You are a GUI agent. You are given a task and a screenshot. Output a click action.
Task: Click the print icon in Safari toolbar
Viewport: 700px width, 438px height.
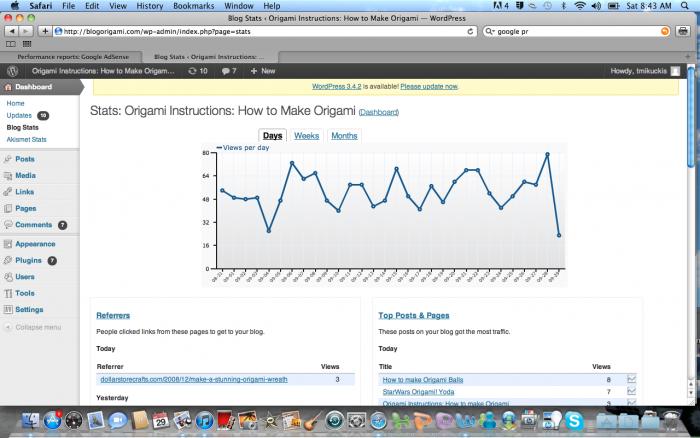683,31
